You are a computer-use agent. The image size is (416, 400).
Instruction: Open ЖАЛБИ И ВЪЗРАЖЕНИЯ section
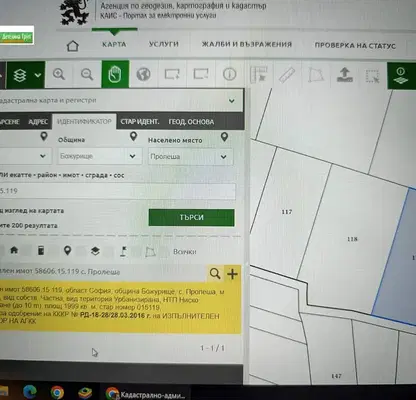pos(247,44)
